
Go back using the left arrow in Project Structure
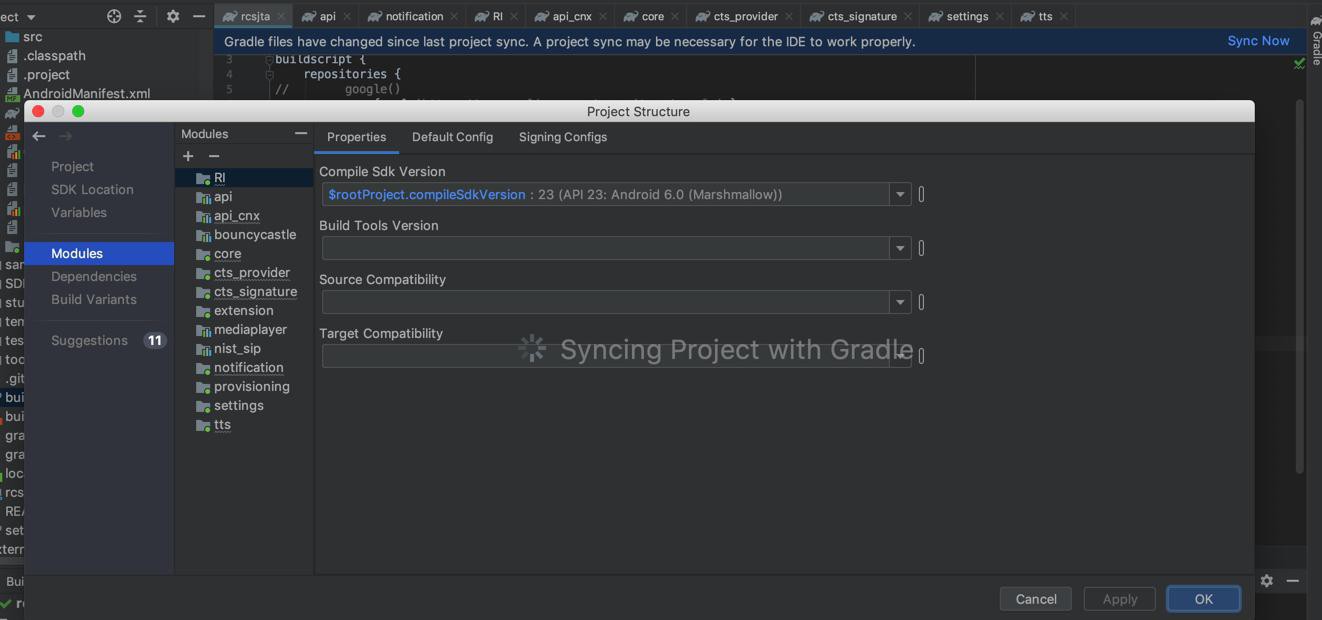[x=39, y=136]
